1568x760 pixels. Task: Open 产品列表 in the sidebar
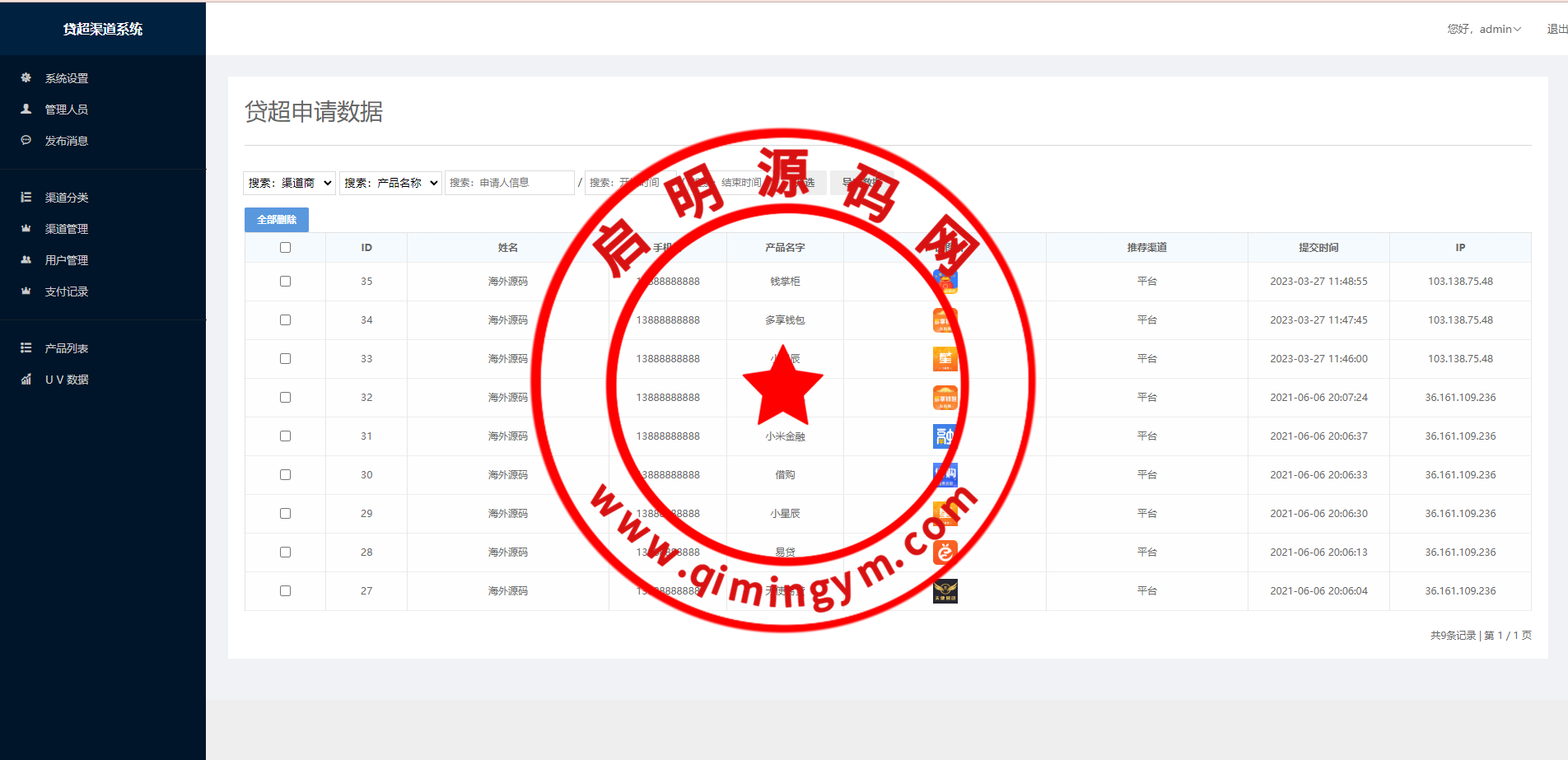(x=67, y=348)
